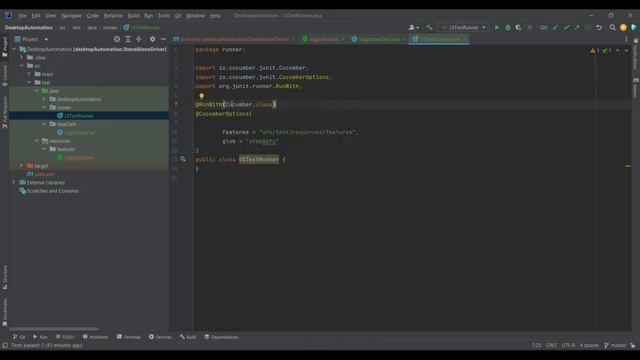Expand the .idea folder
Viewport: 640px width, 360px height.
pyautogui.click(x=22, y=58)
